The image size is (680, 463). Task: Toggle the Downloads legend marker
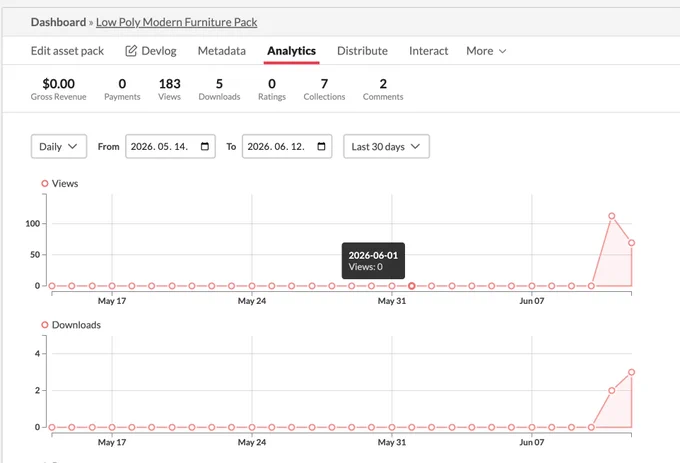click(45, 325)
